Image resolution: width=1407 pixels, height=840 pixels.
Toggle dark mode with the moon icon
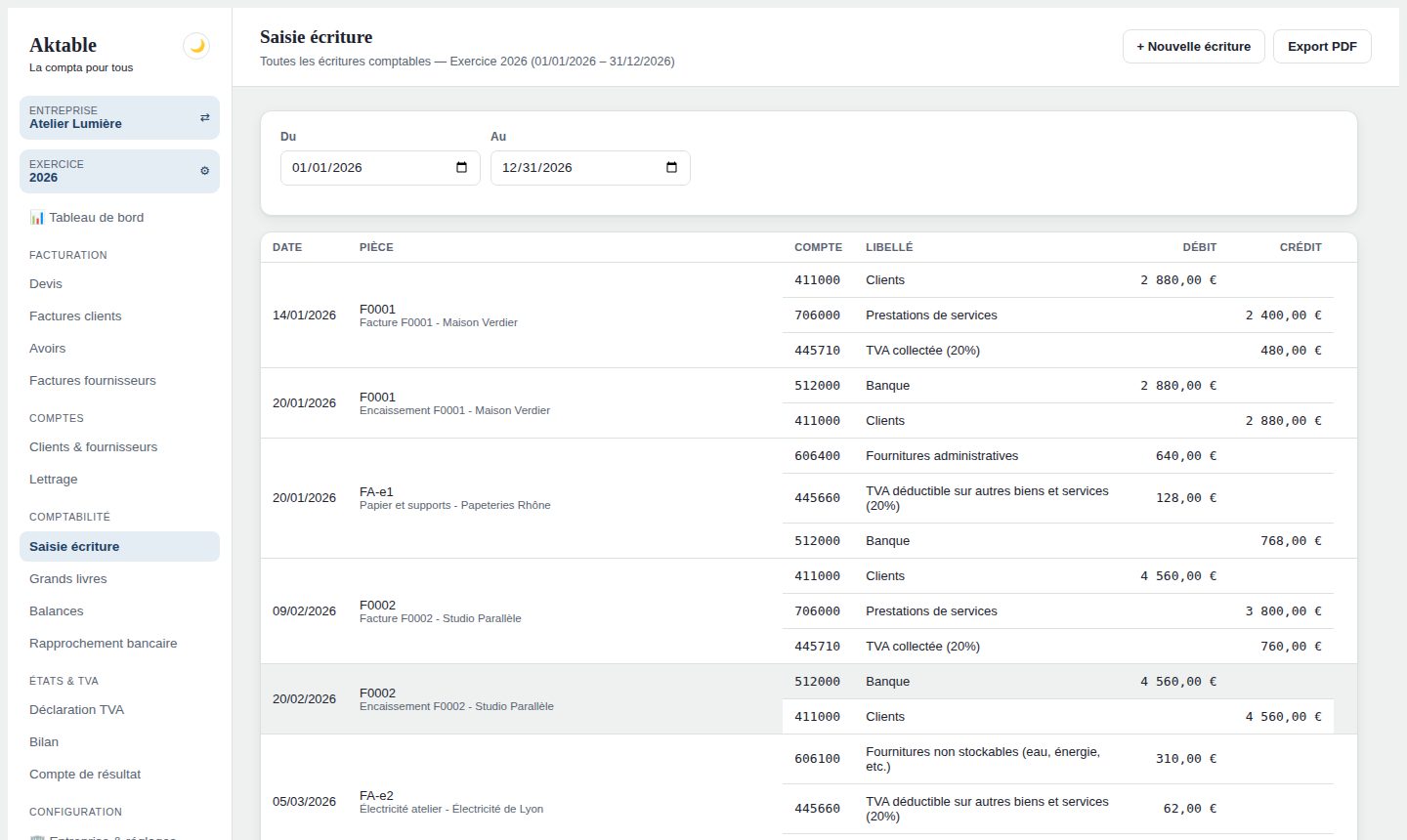(196, 46)
